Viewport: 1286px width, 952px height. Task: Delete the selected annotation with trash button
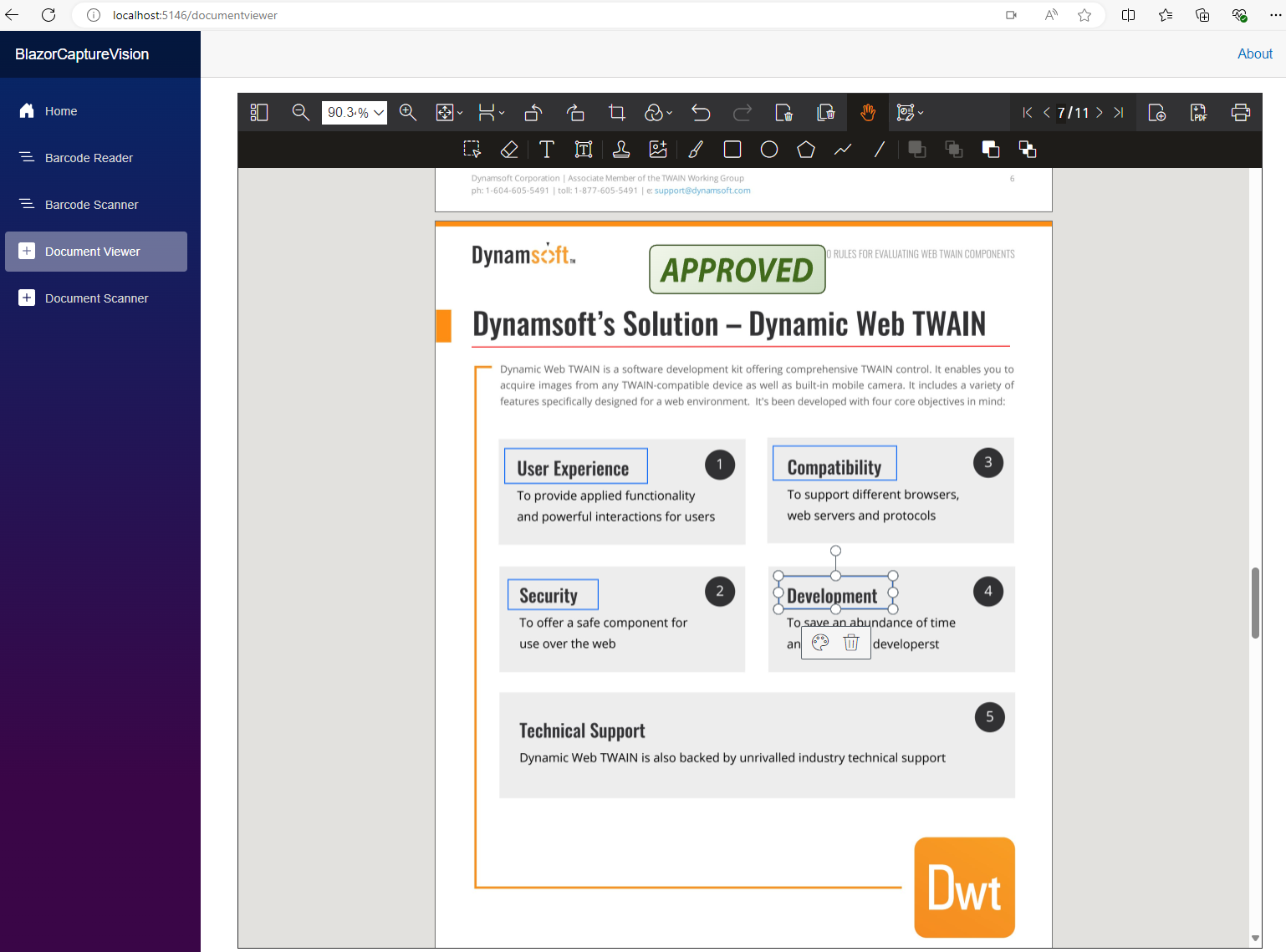coord(851,643)
